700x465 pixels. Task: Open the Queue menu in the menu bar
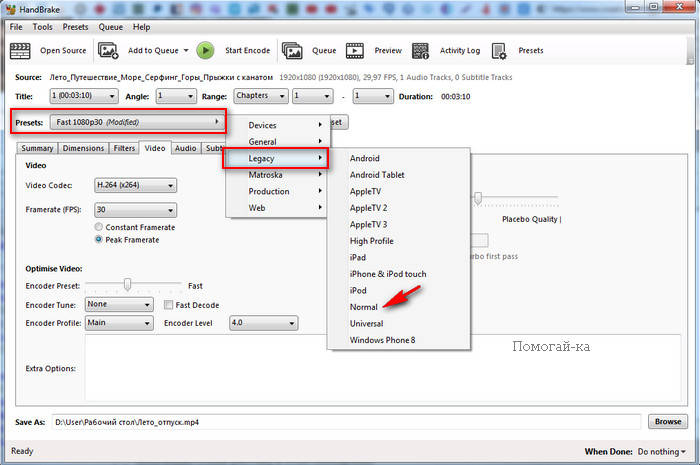pos(111,27)
